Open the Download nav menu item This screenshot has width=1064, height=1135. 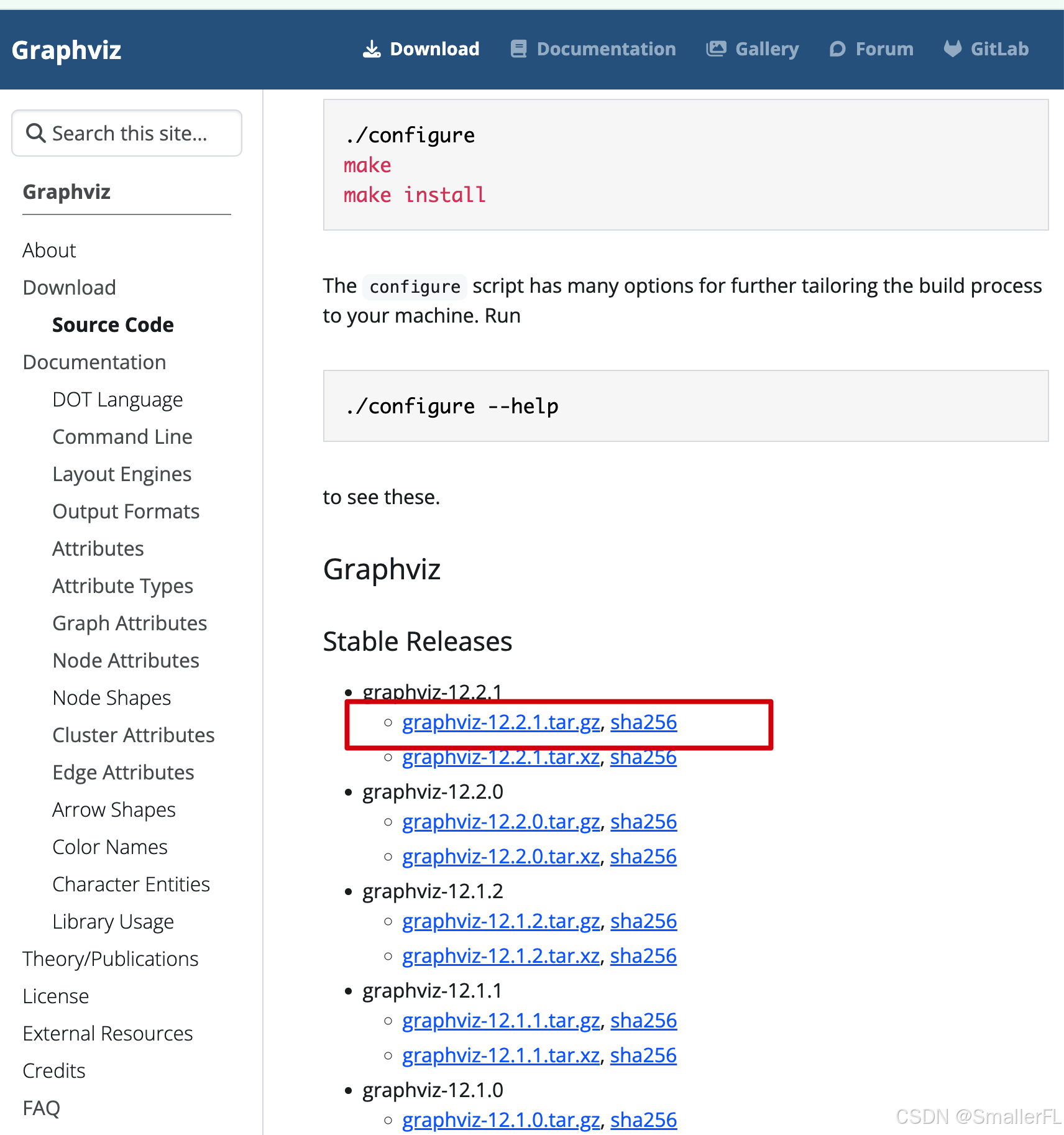pyautogui.click(x=421, y=49)
